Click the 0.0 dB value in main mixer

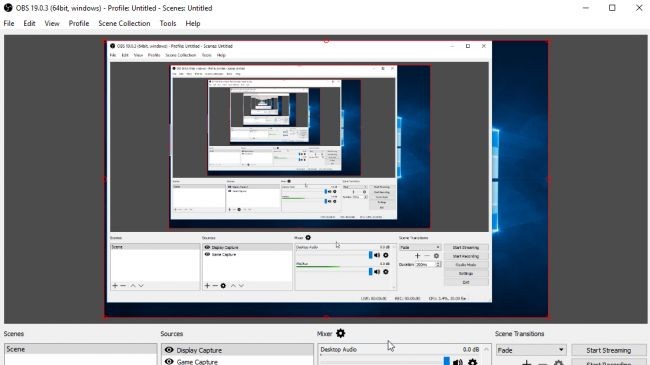[x=471, y=350]
